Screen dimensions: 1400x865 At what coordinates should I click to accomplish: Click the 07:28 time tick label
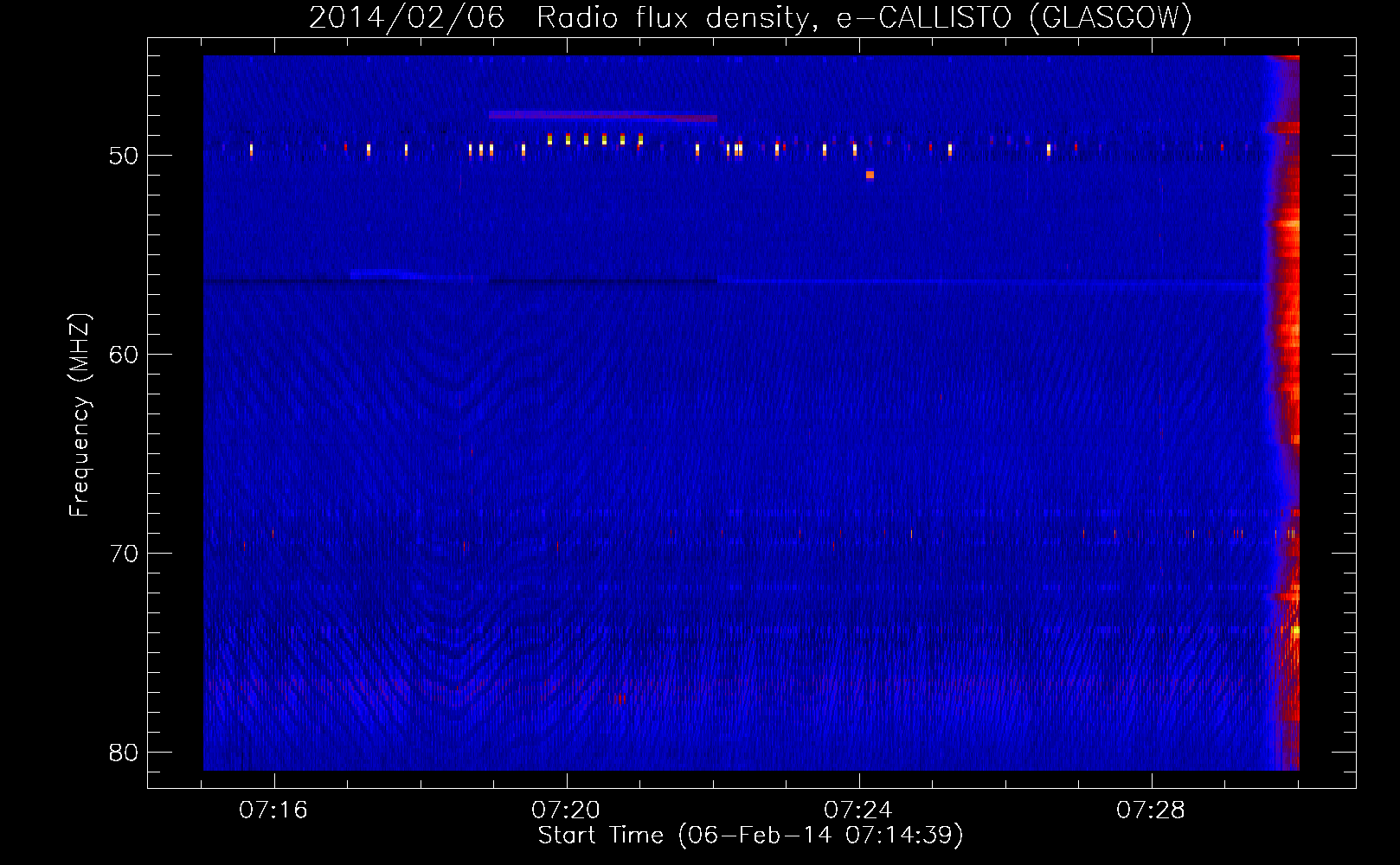coord(1151,811)
